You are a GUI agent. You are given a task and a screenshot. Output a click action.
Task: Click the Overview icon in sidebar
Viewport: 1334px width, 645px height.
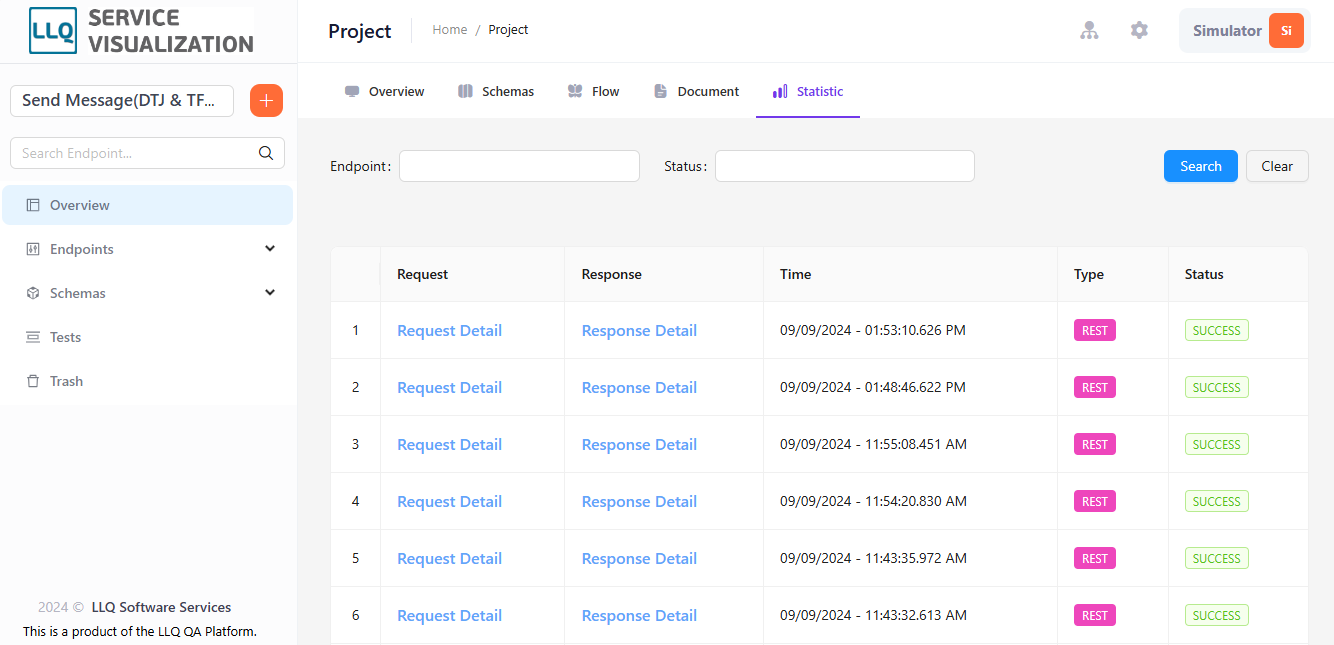tap(33, 205)
